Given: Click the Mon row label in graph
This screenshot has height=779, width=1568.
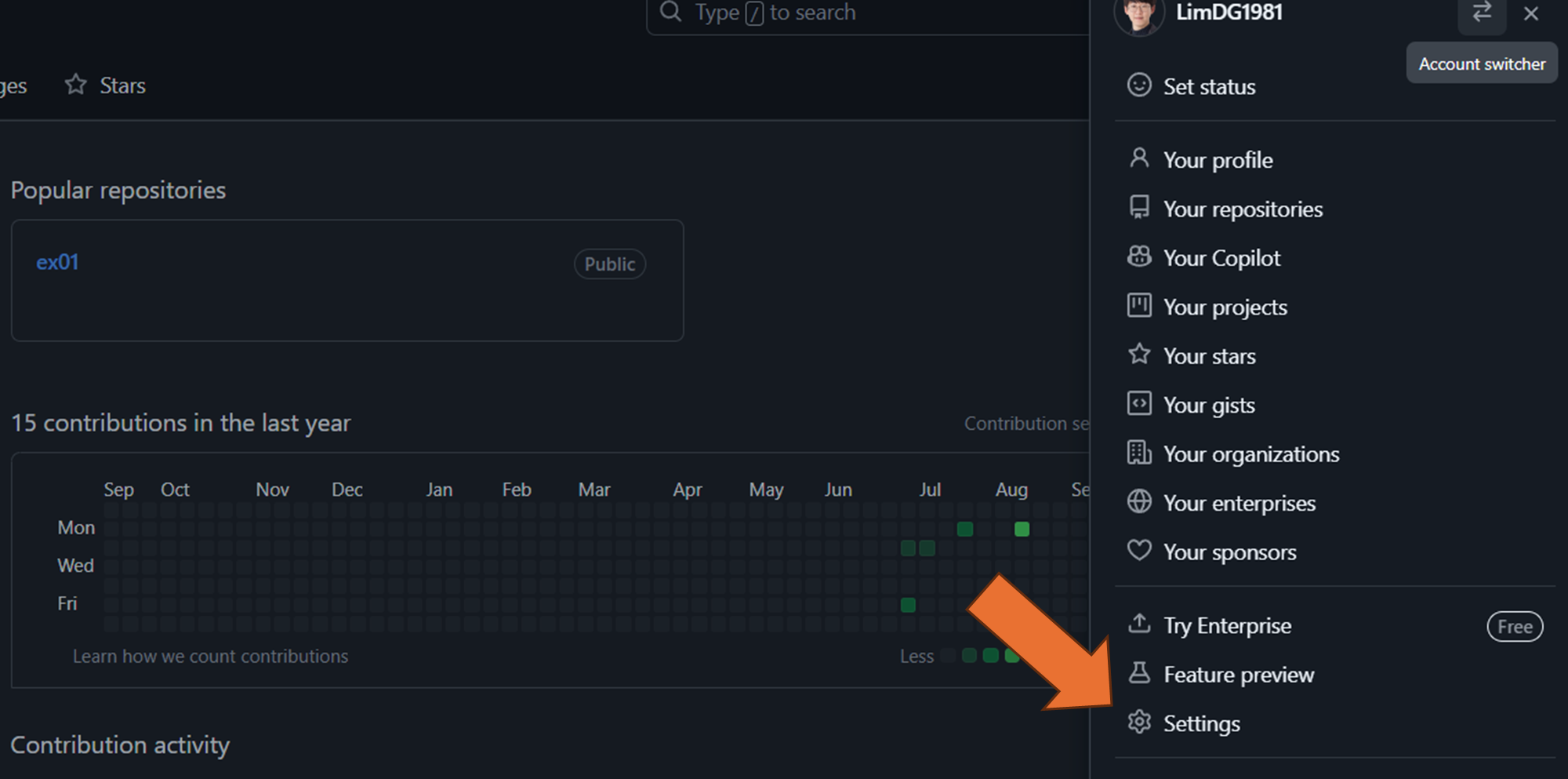Looking at the screenshot, I should 76,527.
